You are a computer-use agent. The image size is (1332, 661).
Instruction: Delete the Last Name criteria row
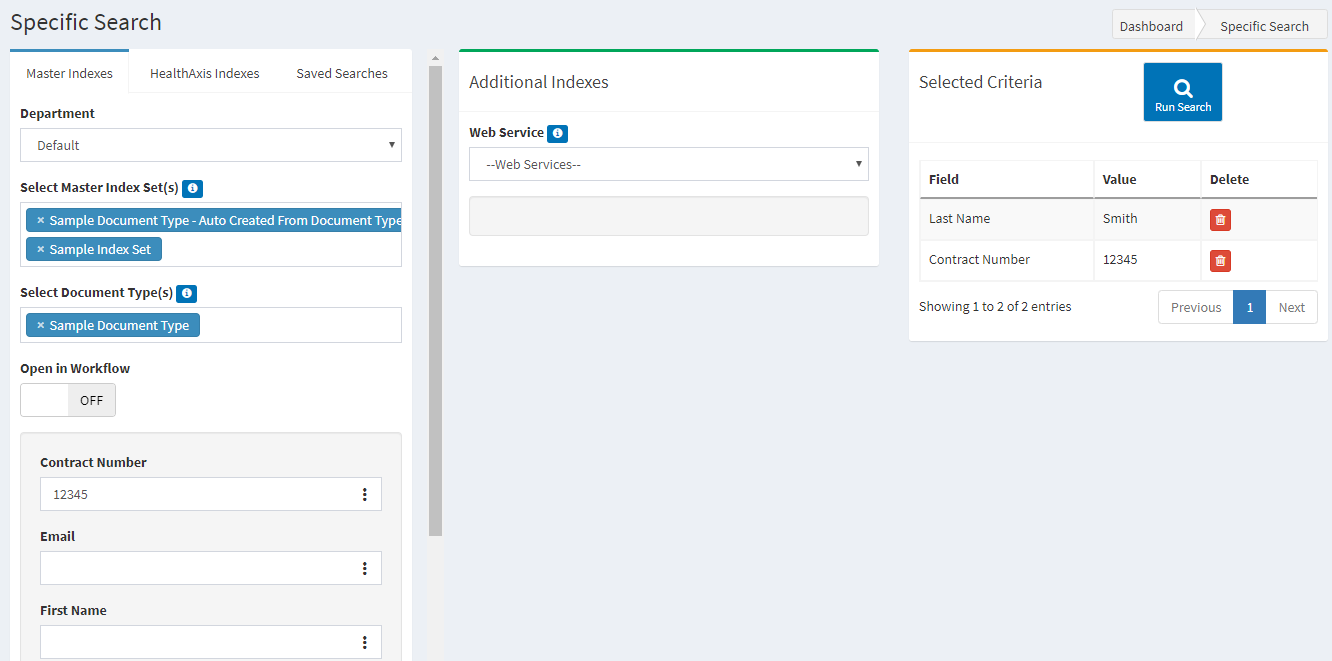[1220, 220]
